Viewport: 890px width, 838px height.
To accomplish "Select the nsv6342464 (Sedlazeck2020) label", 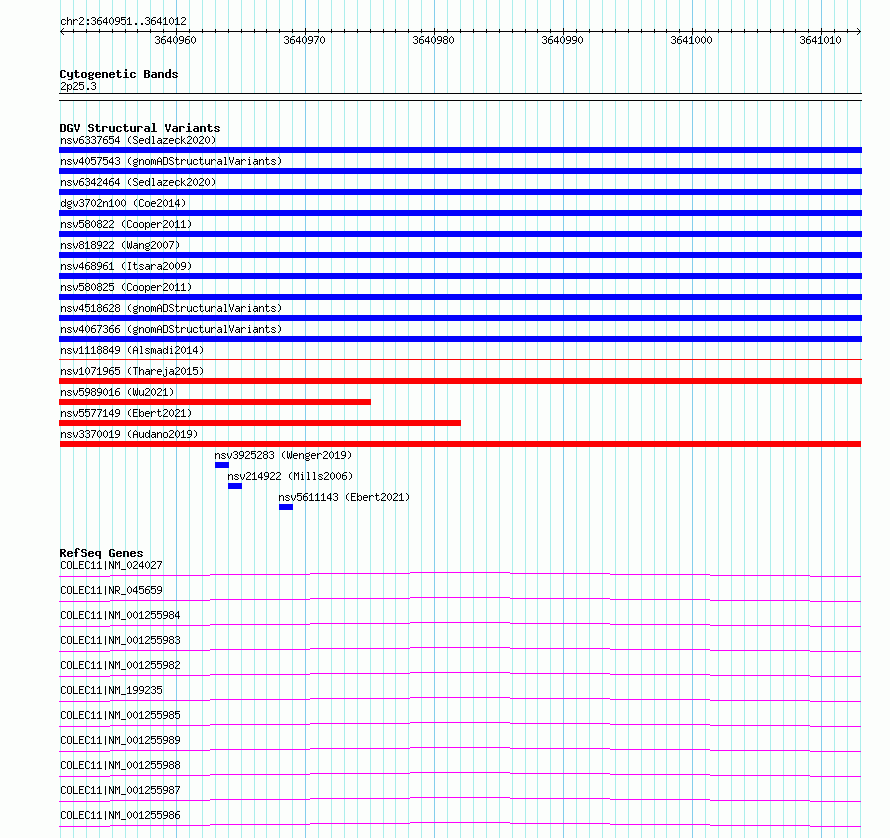I will coord(138,182).
